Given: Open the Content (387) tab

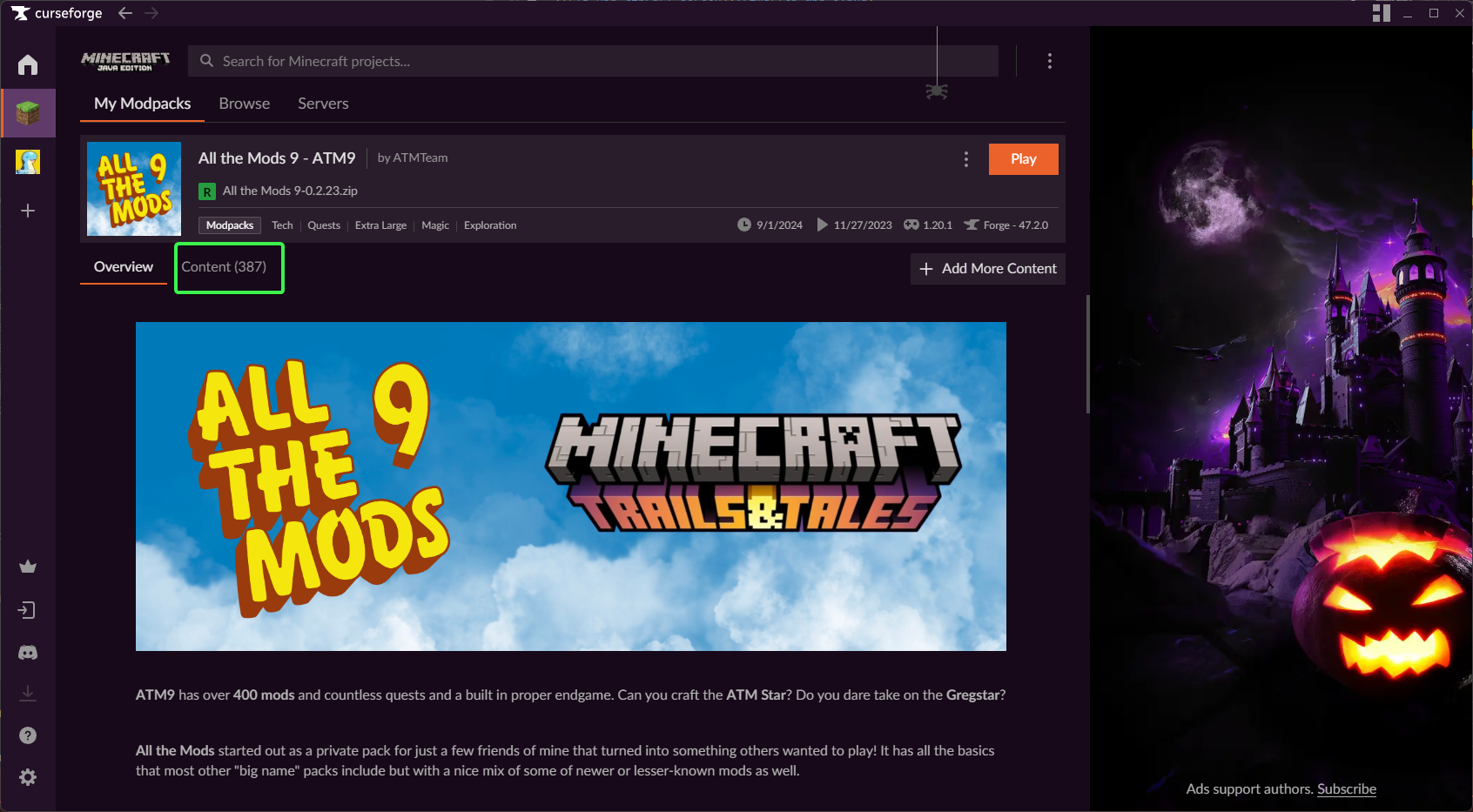Looking at the screenshot, I should 224,267.
